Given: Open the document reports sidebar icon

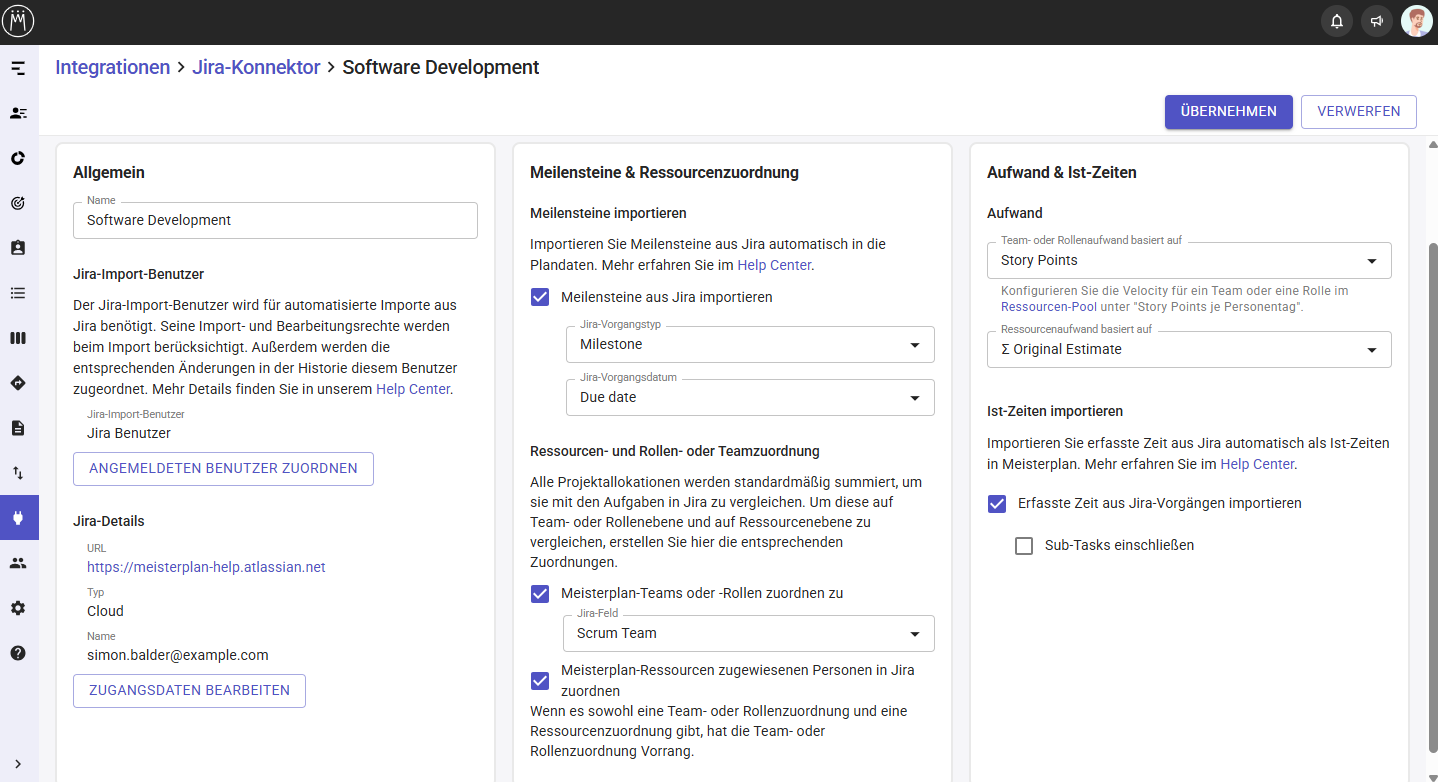Looking at the screenshot, I should [18, 428].
